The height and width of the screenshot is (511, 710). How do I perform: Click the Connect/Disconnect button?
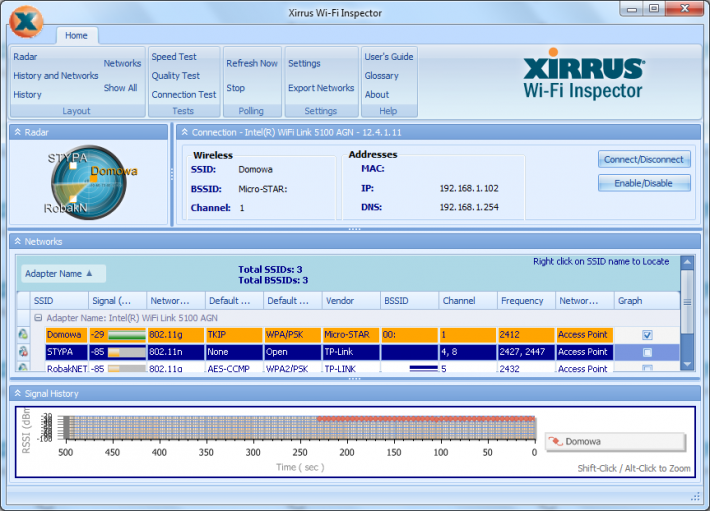tap(644, 159)
